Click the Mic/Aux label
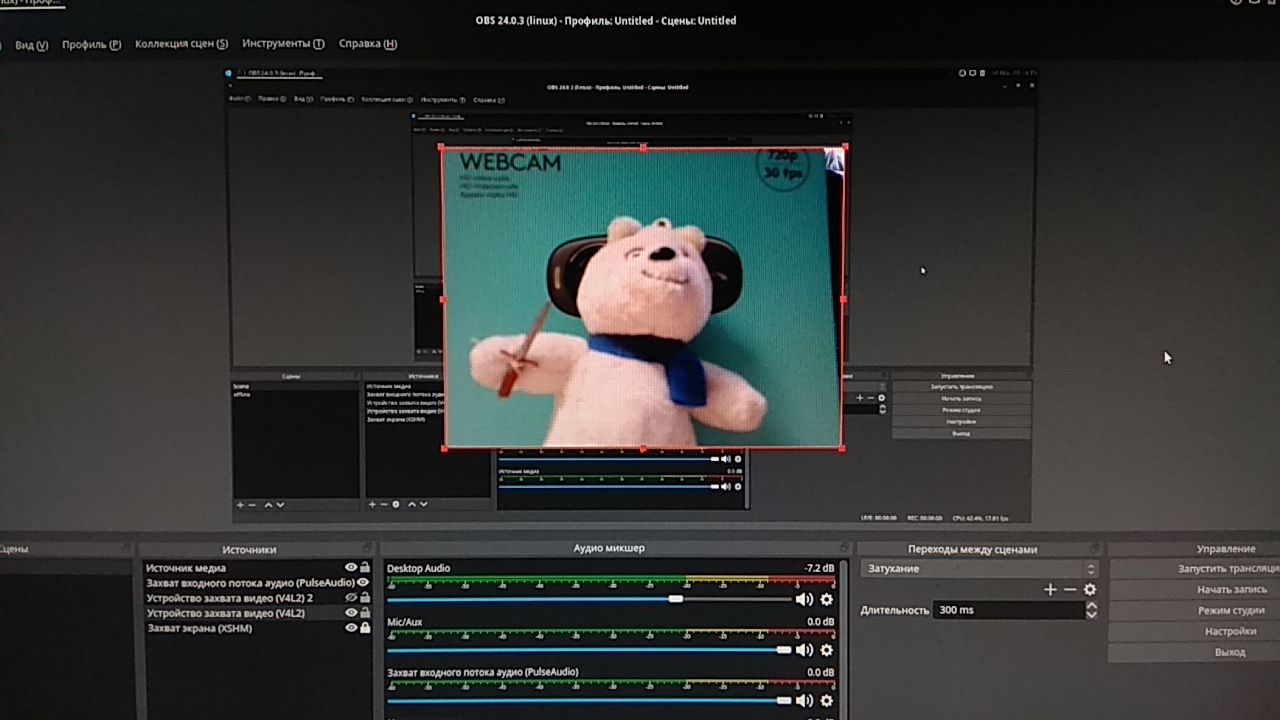 (x=405, y=622)
